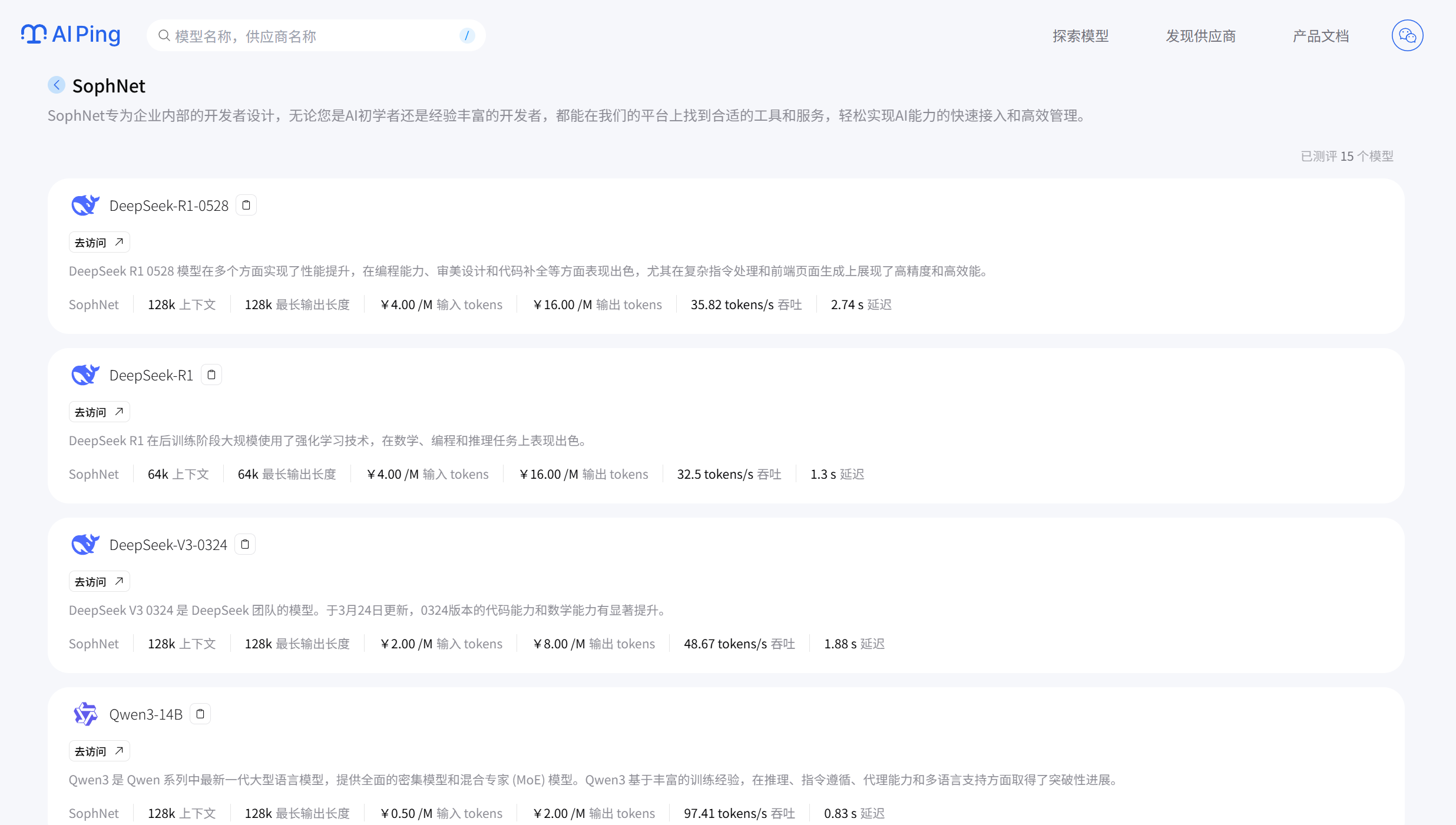
Task: Click 去访问 under Qwen3-14B
Action: click(x=99, y=751)
